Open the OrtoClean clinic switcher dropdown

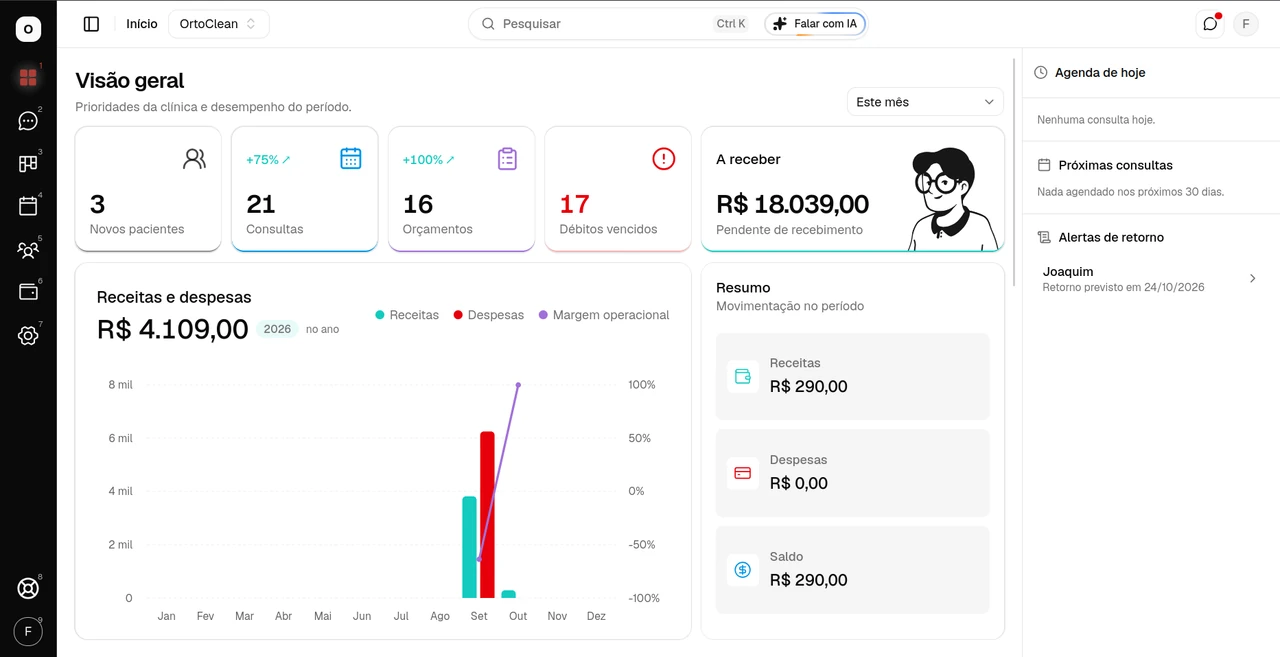pos(219,24)
